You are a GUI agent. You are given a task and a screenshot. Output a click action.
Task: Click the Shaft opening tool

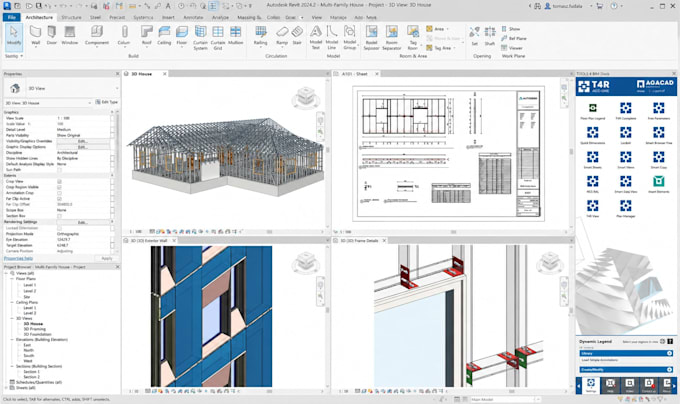point(490,36)
